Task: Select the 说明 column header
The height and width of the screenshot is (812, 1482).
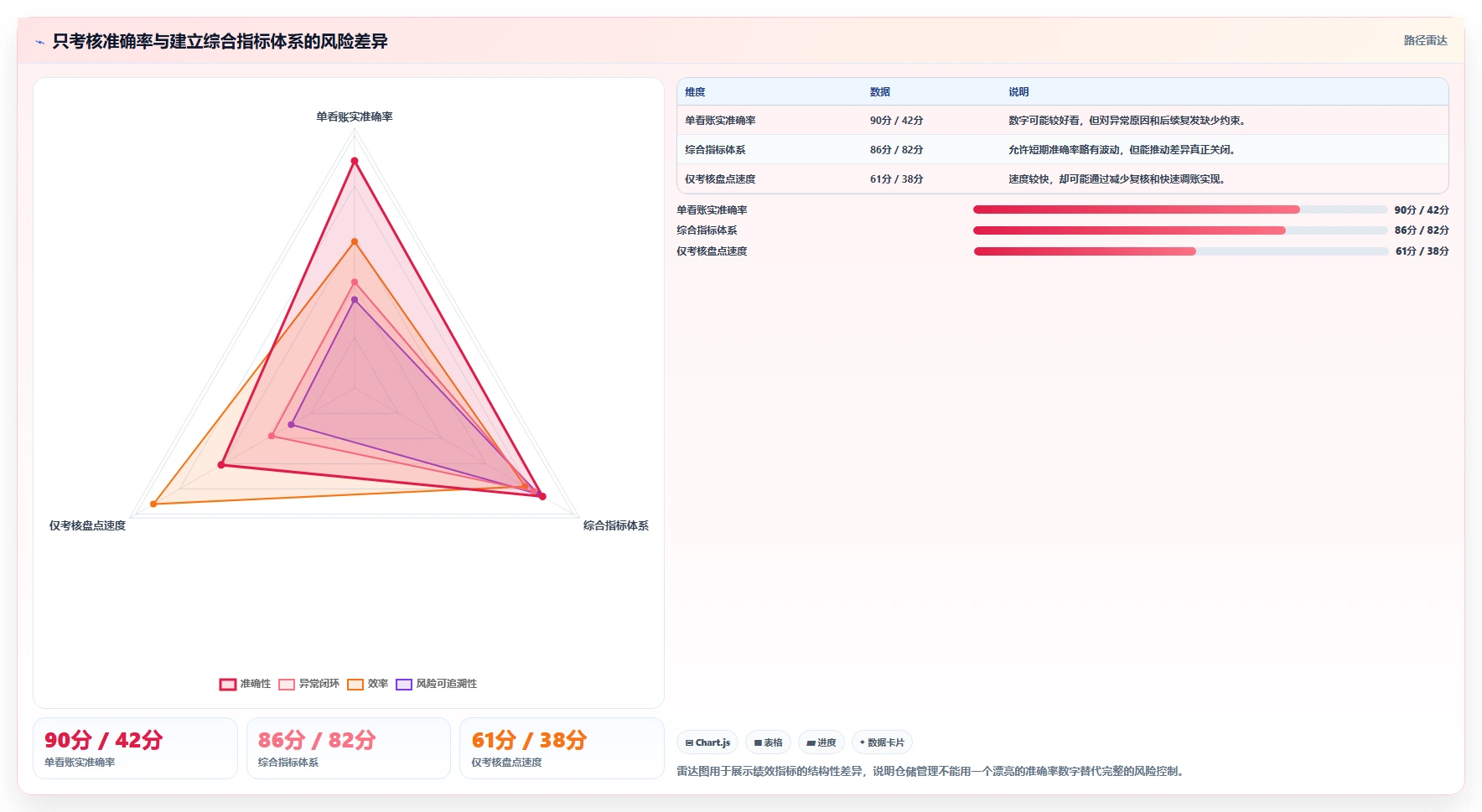Action: [x=1018, y=92]
